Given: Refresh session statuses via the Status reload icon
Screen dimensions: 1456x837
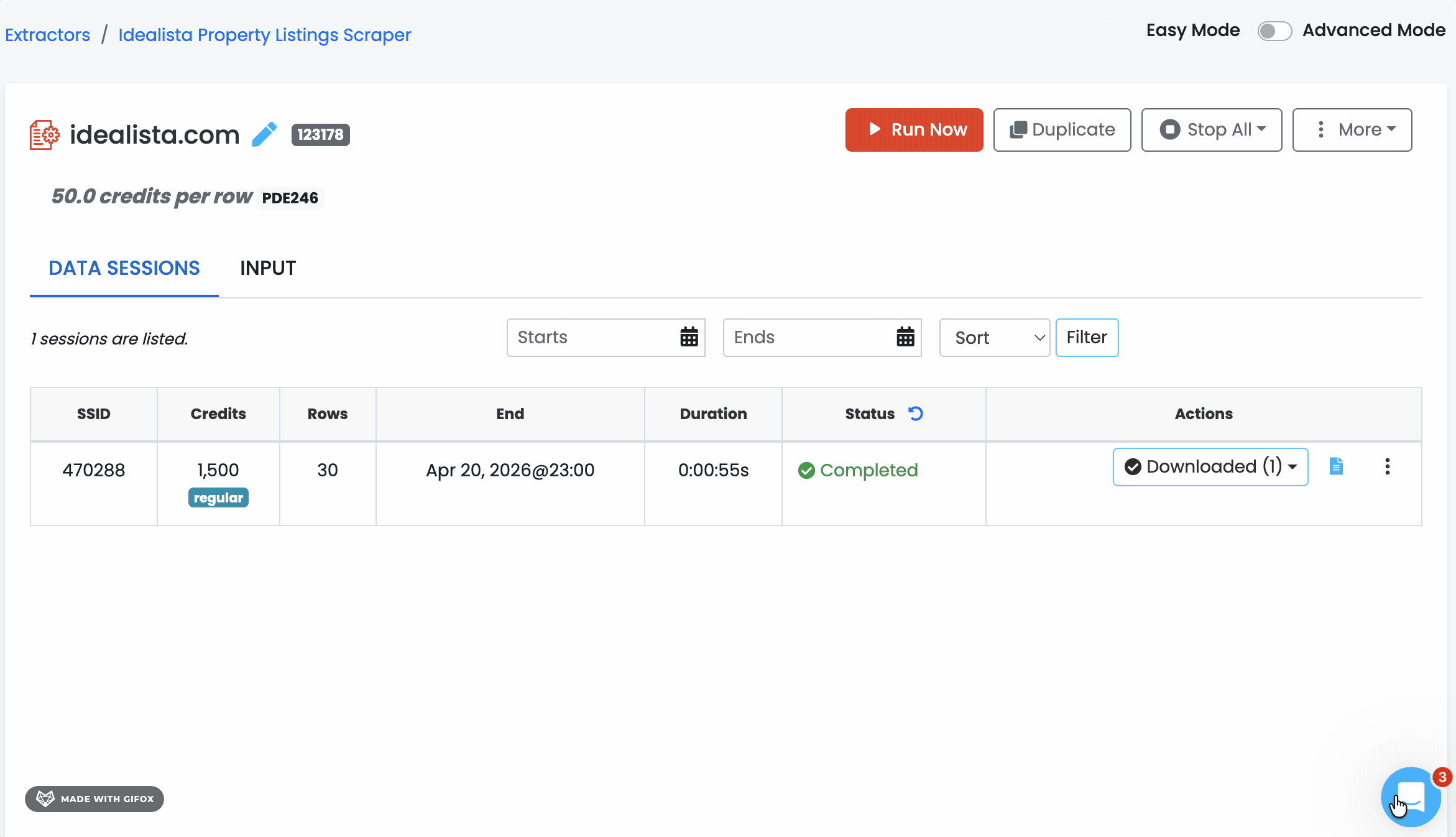Looking at the screenshot, I should 915,414.
